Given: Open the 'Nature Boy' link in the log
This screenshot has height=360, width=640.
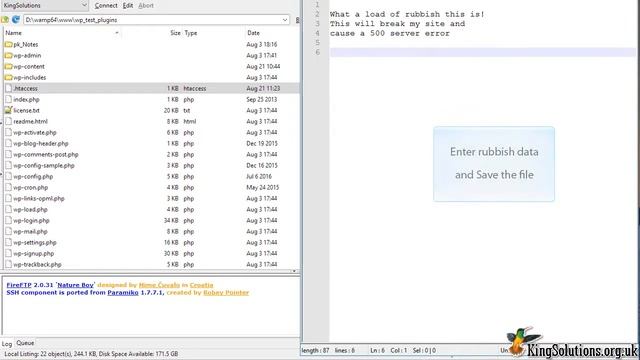Looking at the screenshot, I should (76, 285).
